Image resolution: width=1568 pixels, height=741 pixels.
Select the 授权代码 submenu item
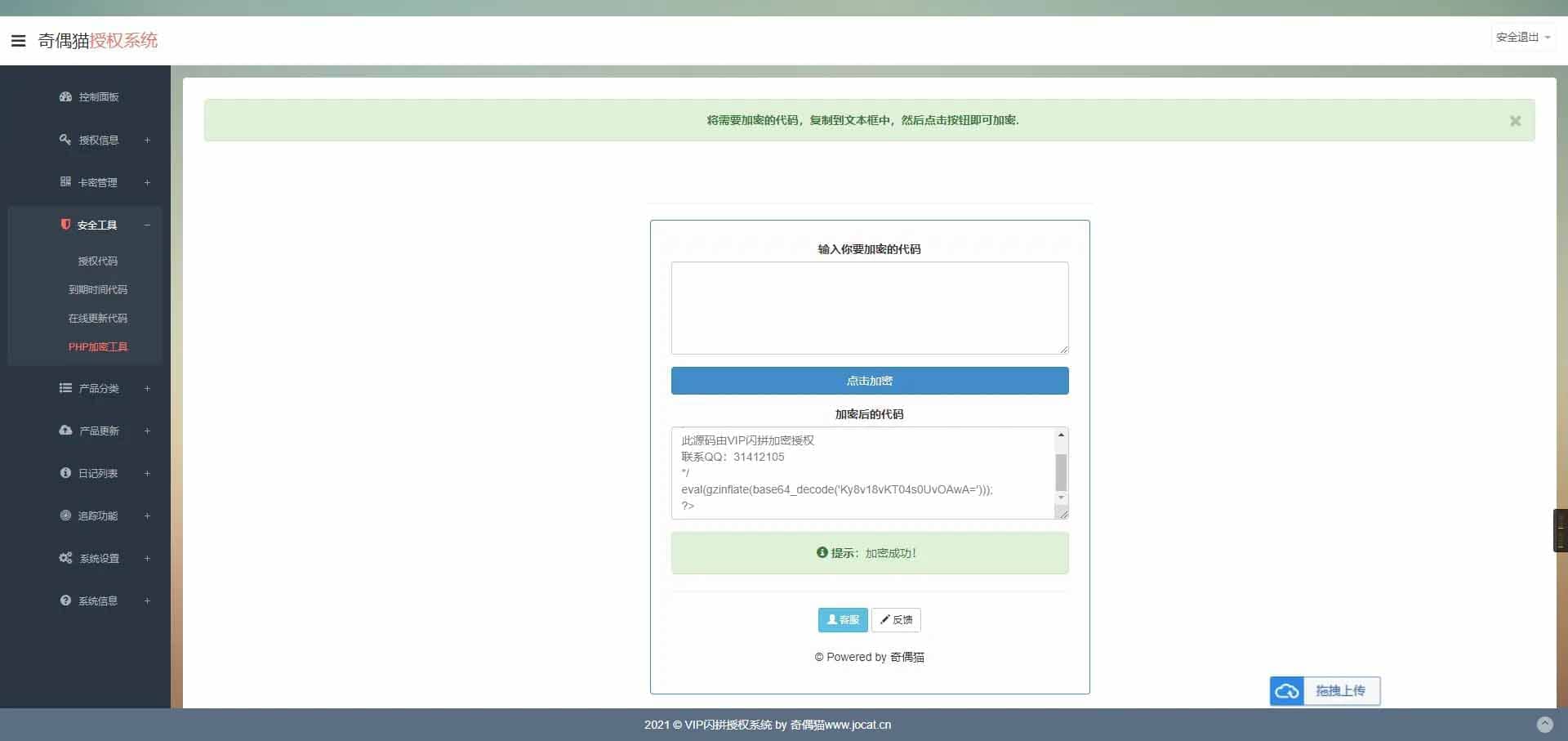pyautogui.click(x=97, y=261)
